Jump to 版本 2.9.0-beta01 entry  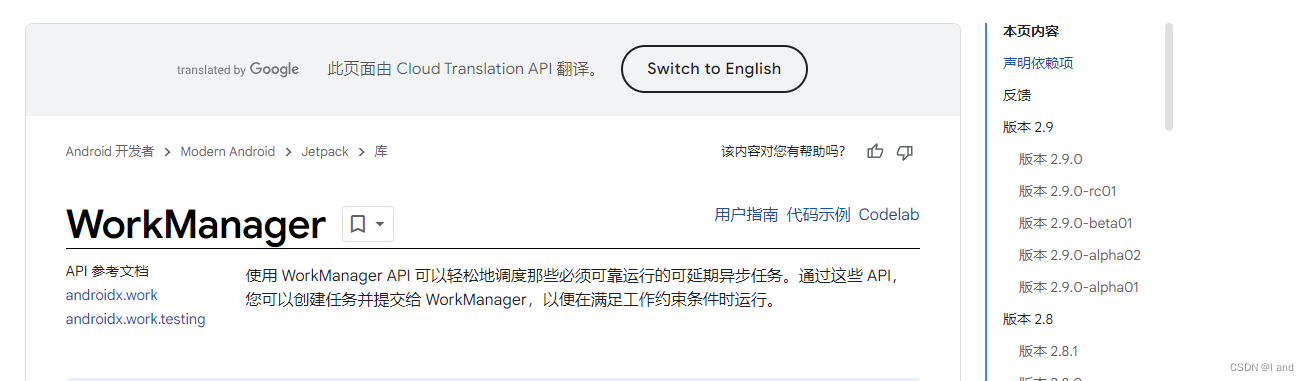click(1076, 223)
